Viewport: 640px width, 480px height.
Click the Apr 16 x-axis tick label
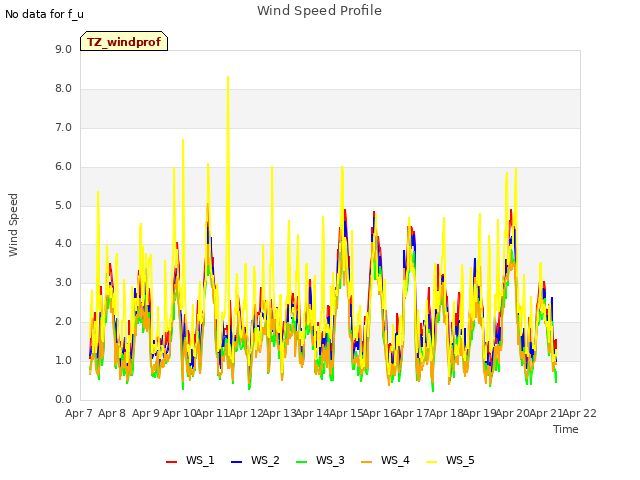coord(379,413)
